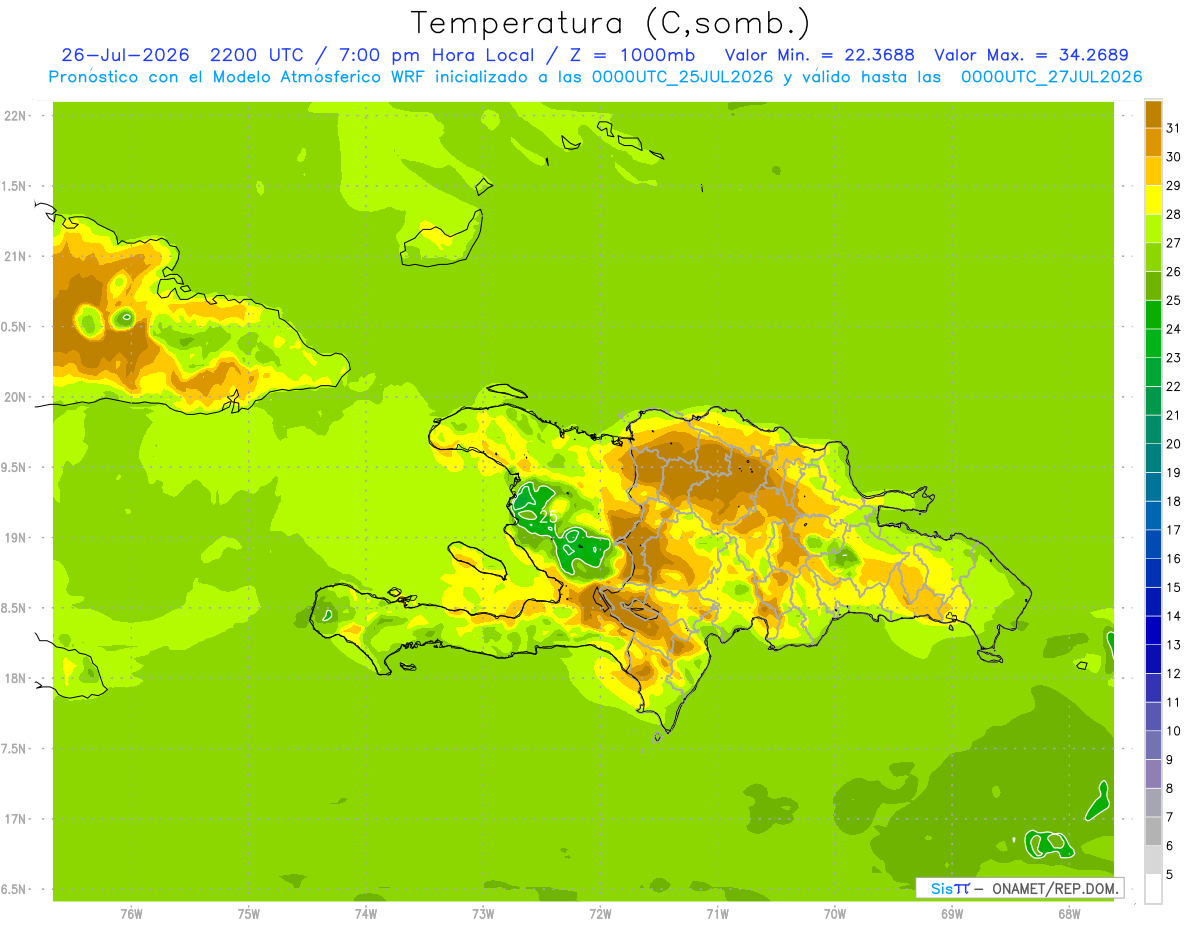1200x927 pixels.
Task: Click the yellow legend swatch between 28 and 29
Action: 1153,200
